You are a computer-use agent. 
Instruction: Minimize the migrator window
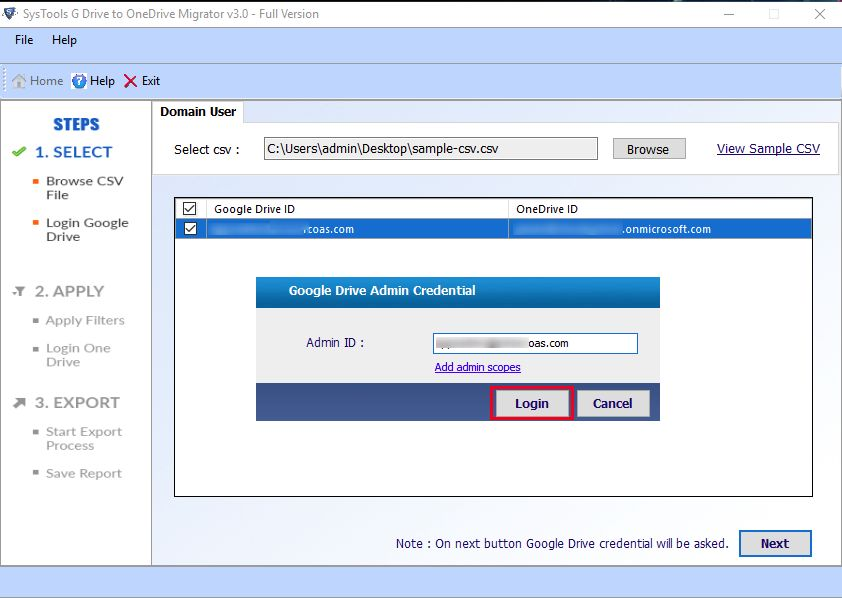[x=729, y=14]
